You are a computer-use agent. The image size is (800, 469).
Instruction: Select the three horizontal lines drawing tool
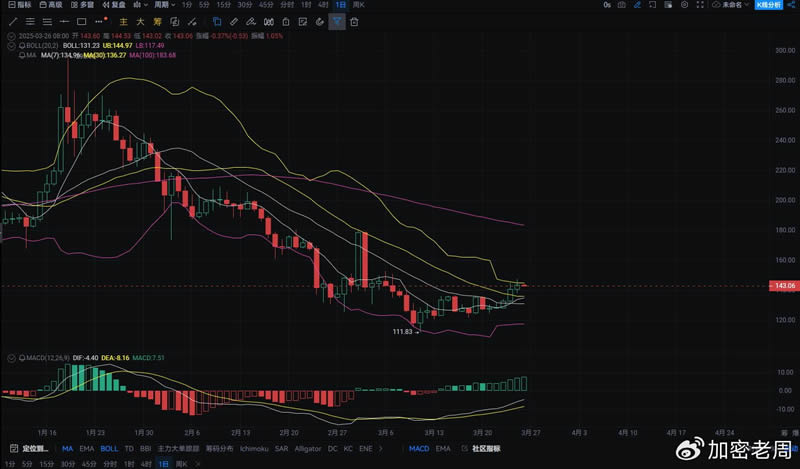(x=47, y=22)
